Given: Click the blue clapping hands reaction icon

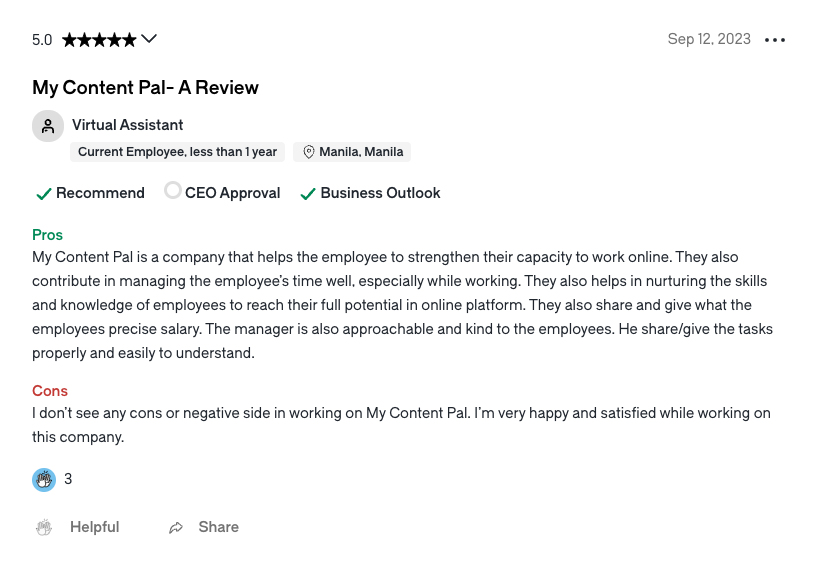Looking at the screenshot, I should pyautogui.click(x=44, y=480).
